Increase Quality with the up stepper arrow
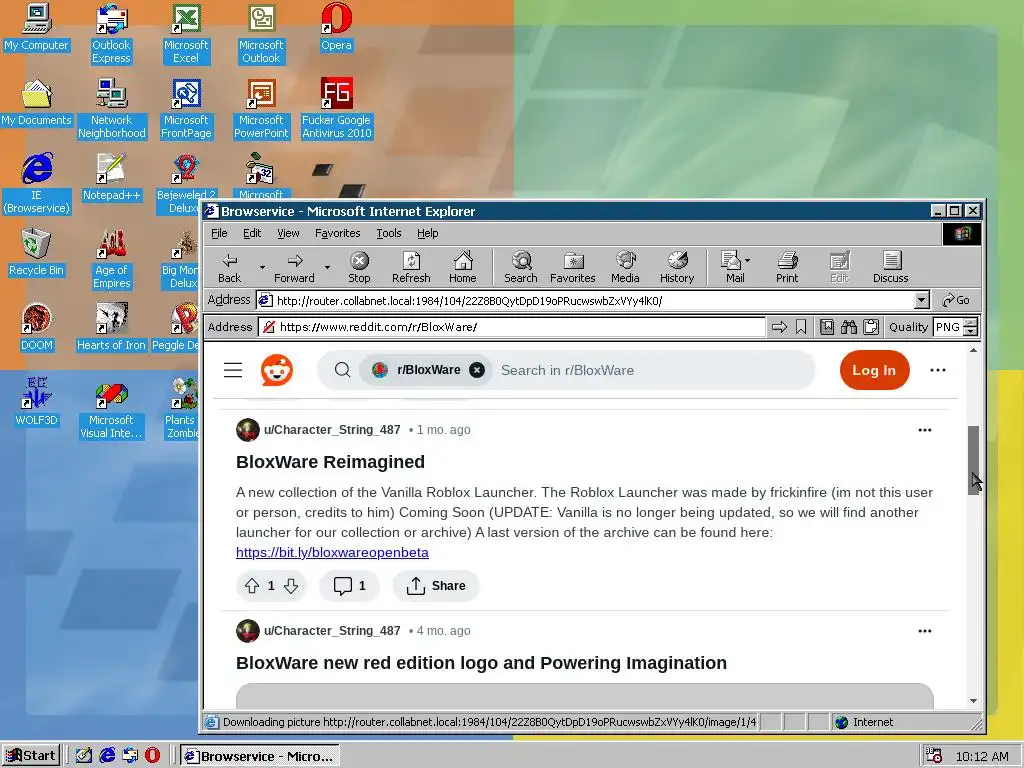Viewport: 1024px width, 768px height. tap(971, 323)
